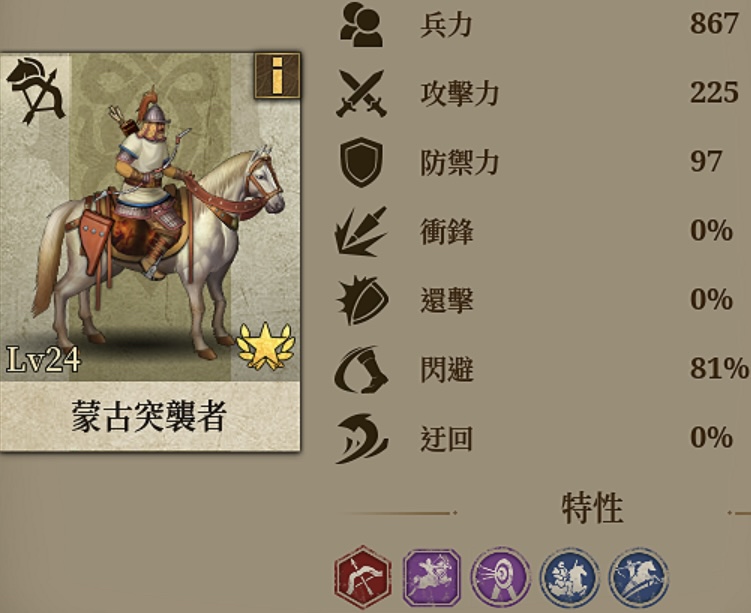Click the troop strength people icon
Viewport: 751px width, 613px height.
pos(362,24)
